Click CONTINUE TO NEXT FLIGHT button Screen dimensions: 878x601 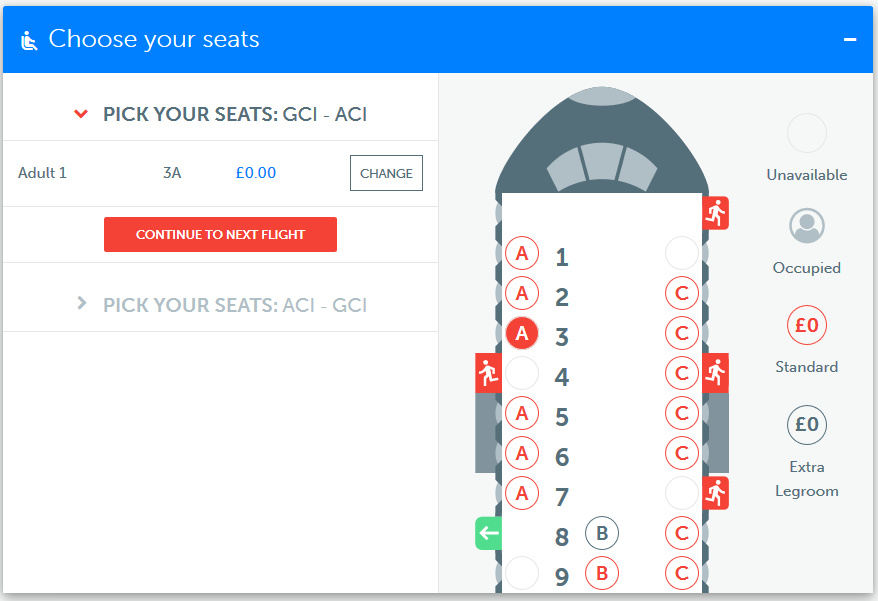coord(220,234)
